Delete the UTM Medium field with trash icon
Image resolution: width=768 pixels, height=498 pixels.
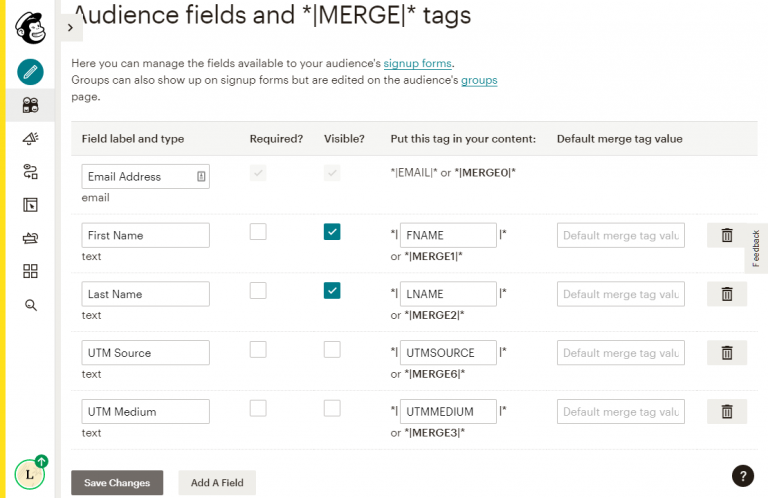pos(727,412)
